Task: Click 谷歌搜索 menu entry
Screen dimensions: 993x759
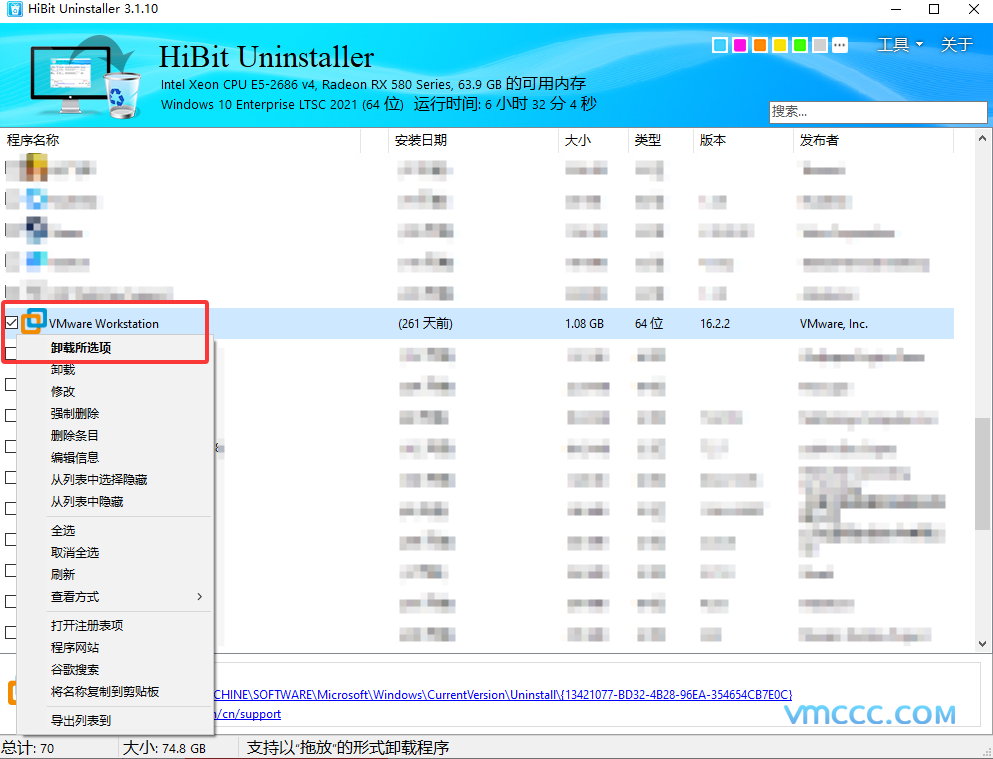Action: [x=75, y=670]
